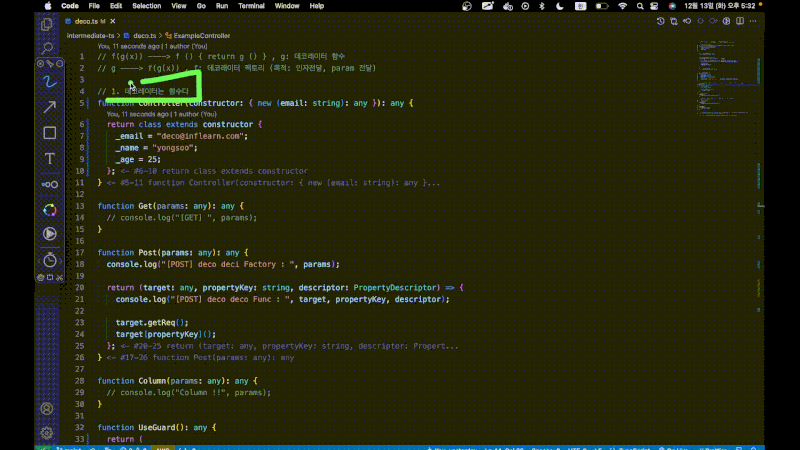Click the intermediate-ts breadcrumb folder
The width and height of the screenshot is (800, 450).
[x=90, y=35]
